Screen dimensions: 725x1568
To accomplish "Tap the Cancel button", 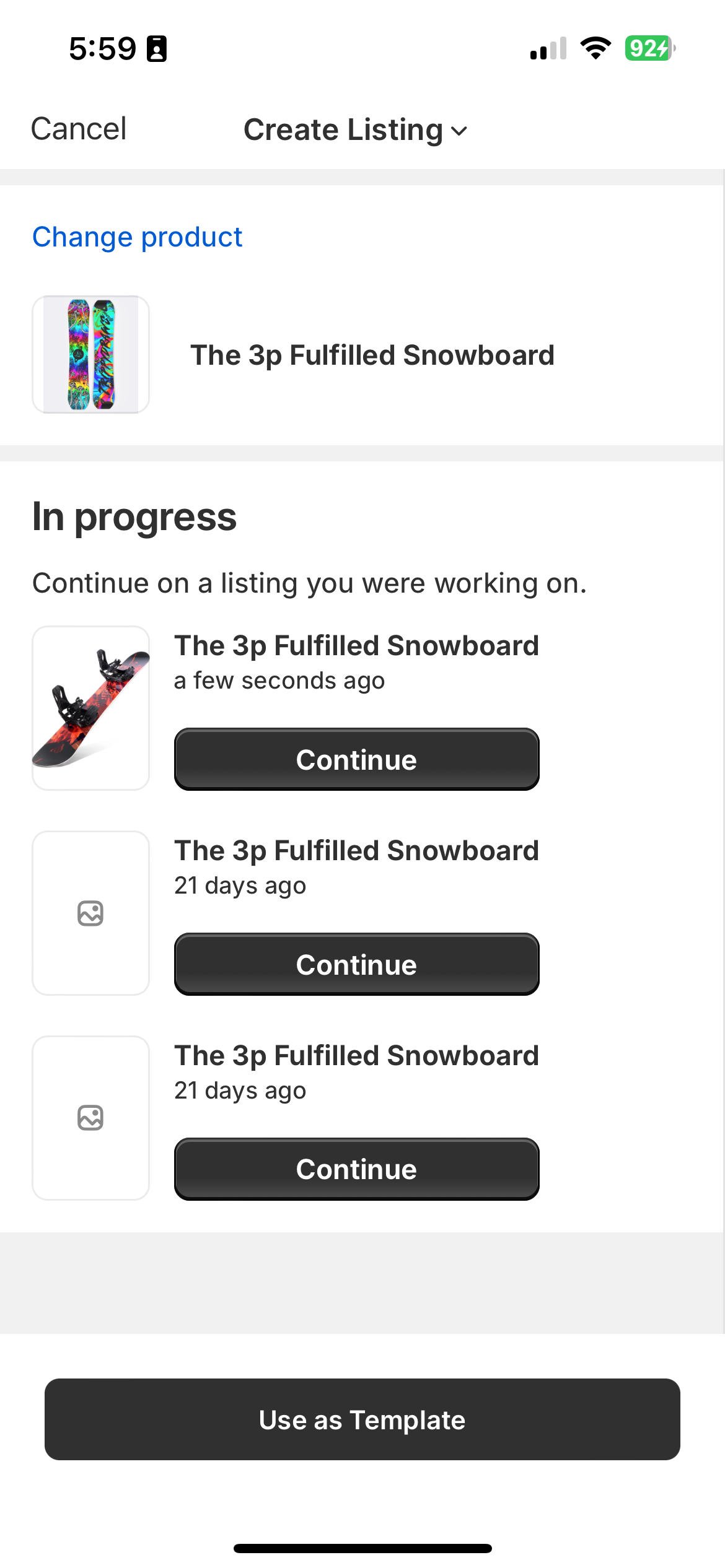I will tap(79, 129).
